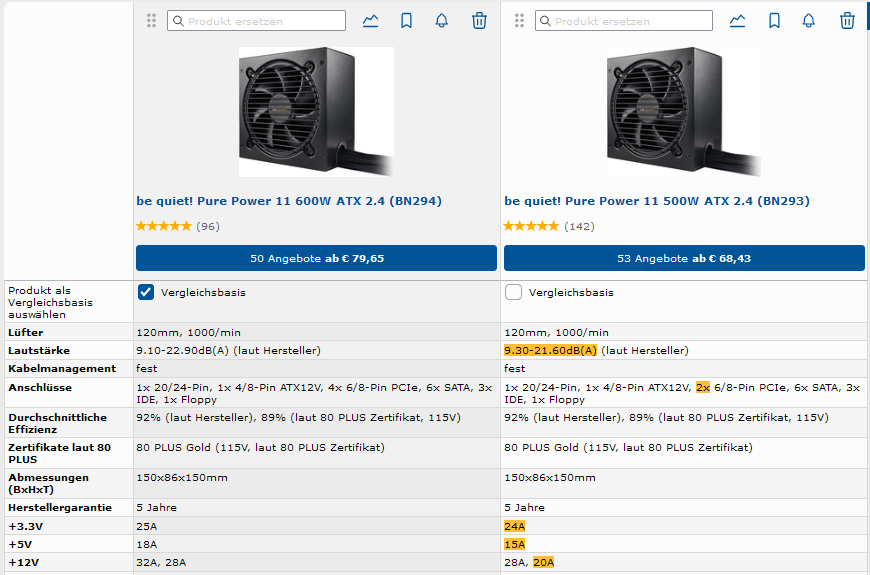Click '32A, 28A' value in +12V row
This screenshot has height=575, width=870.
[161, 562]
